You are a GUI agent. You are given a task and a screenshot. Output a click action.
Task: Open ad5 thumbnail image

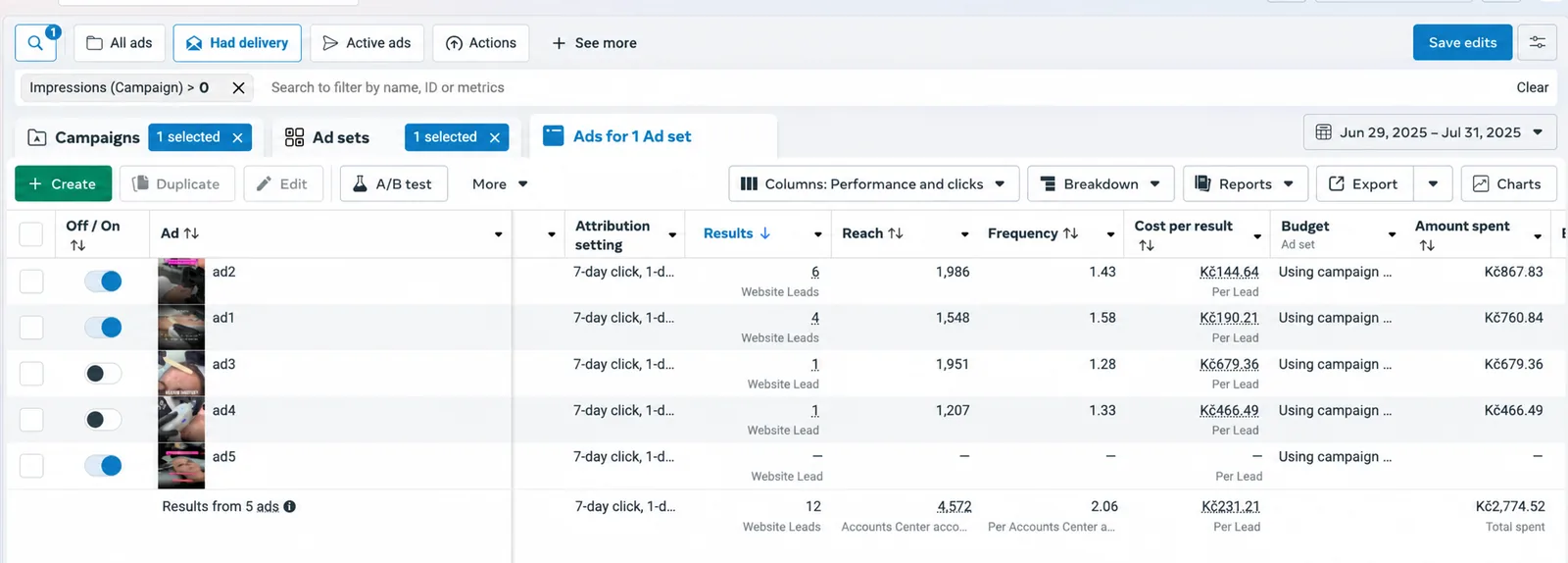point(181,466)
